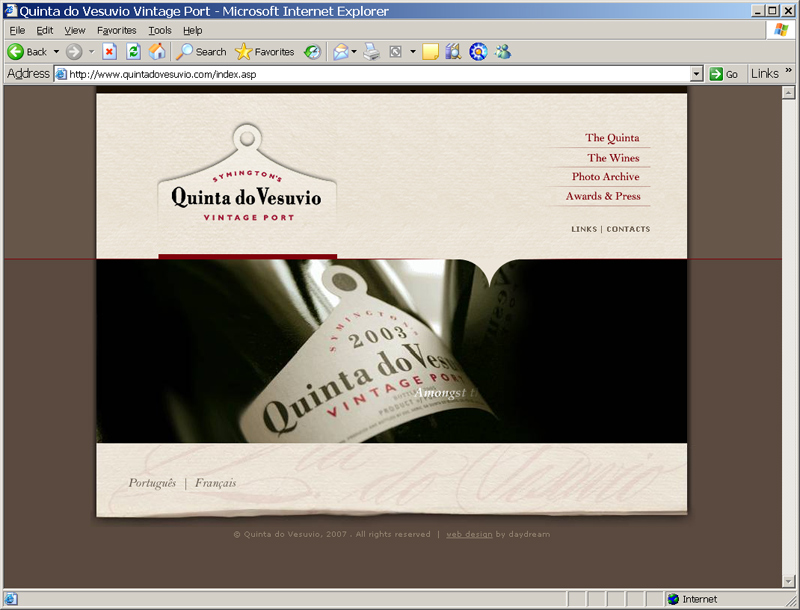Open the Research books-and-magnifier icon
This screenshot has height=610, width=800.
pyautogui.click(x=453, y=52)
